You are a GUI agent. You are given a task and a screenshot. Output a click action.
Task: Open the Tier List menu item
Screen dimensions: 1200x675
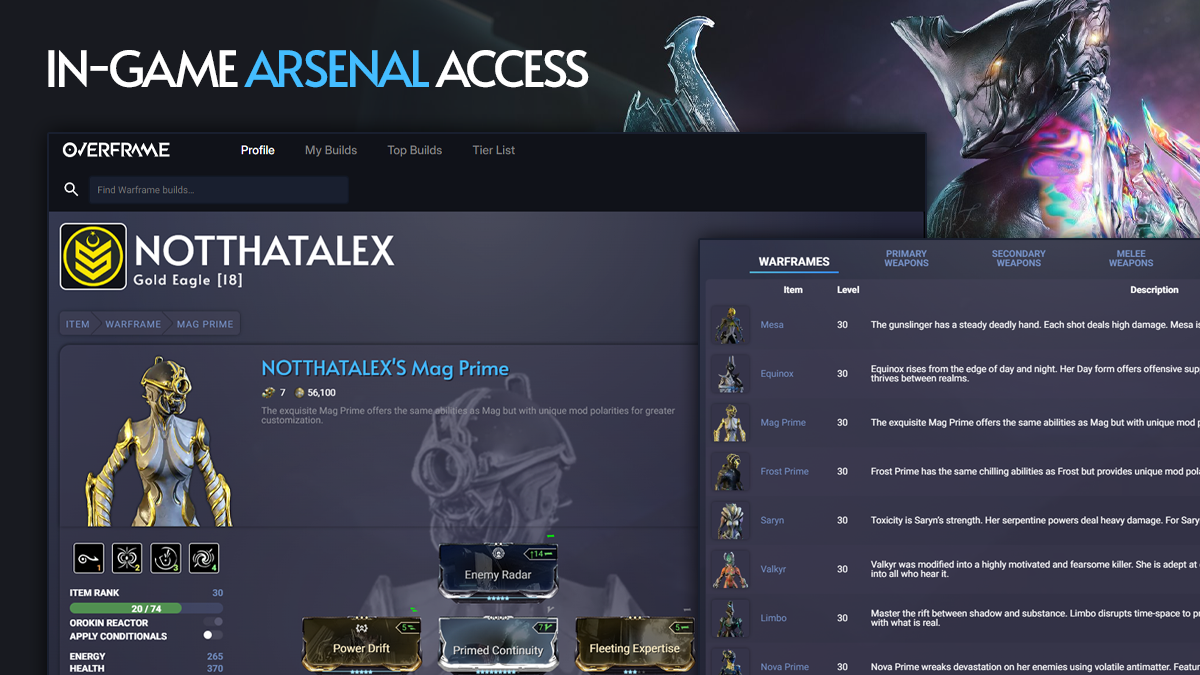click(494, 150)
